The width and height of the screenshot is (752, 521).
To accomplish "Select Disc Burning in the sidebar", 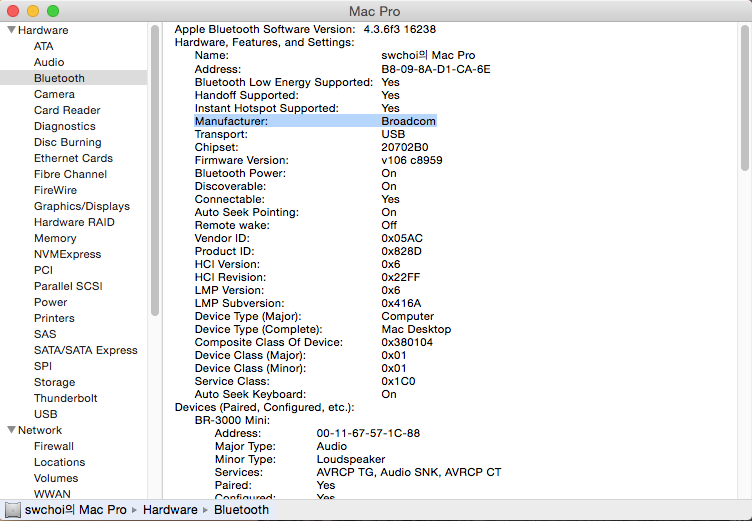I will point(68,142).
